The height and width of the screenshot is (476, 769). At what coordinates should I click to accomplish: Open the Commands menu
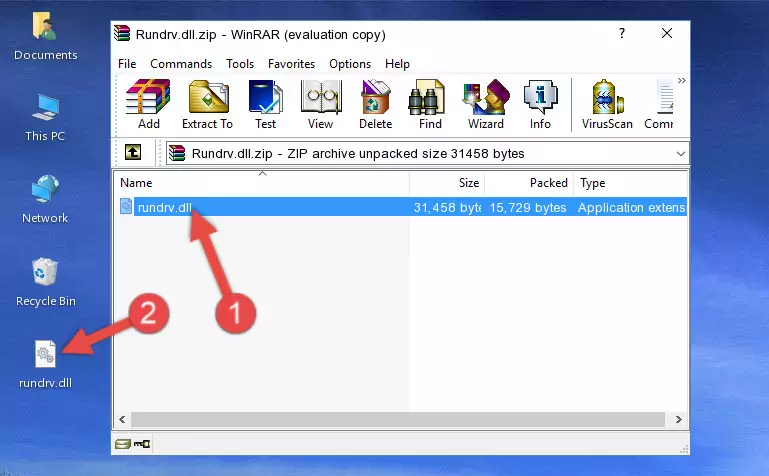pos(181,64)
